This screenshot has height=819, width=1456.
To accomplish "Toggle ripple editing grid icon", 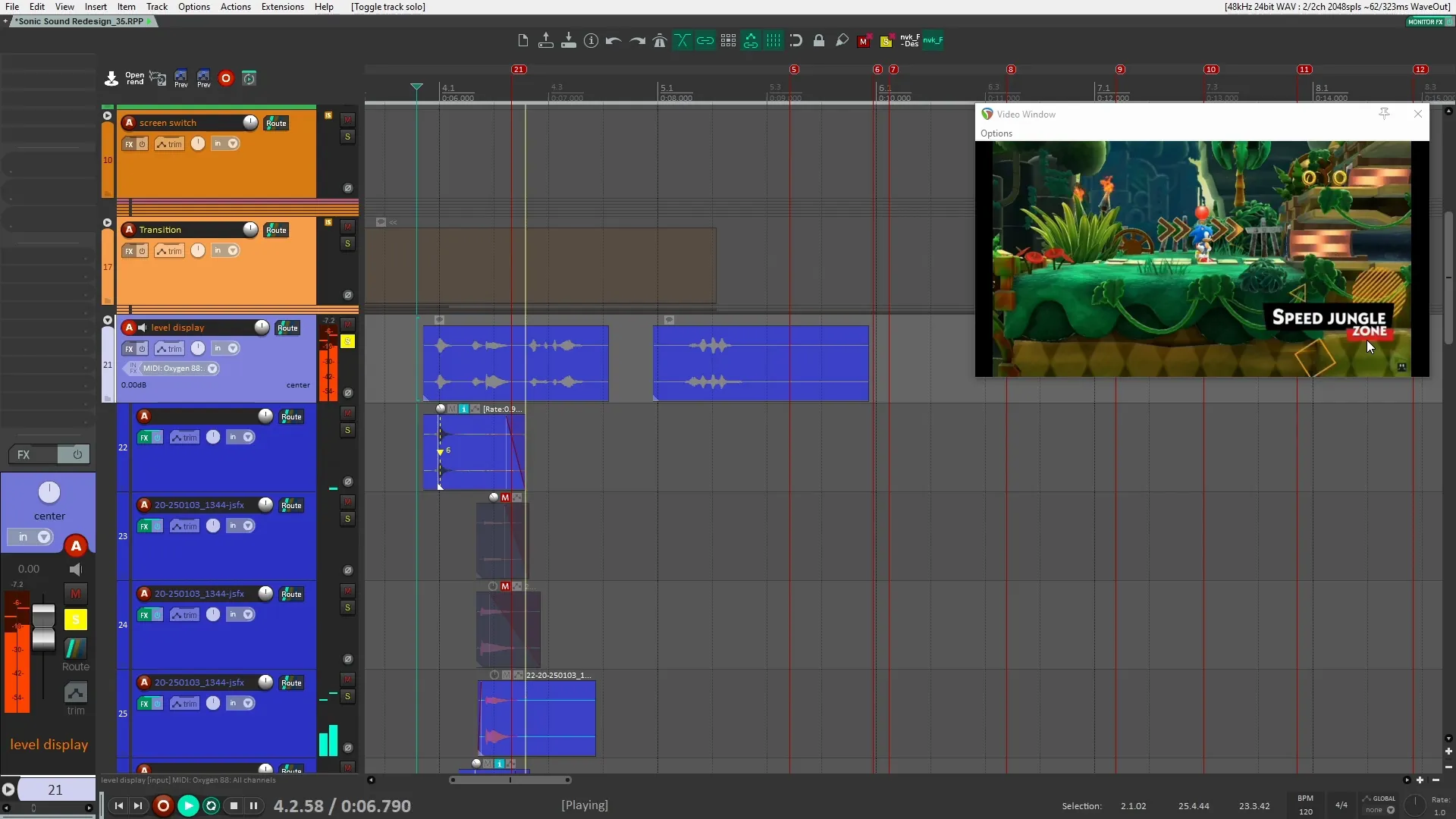I will (x=728, y=41).
